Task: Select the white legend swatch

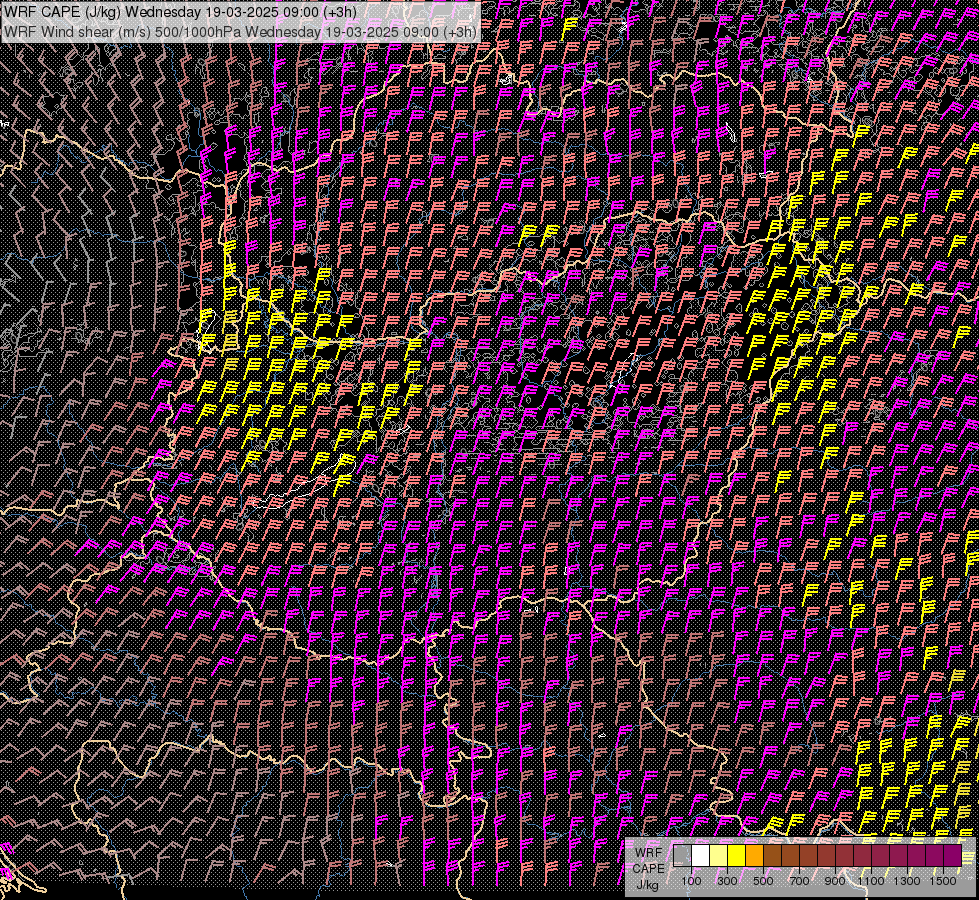Action: [701, 855]
